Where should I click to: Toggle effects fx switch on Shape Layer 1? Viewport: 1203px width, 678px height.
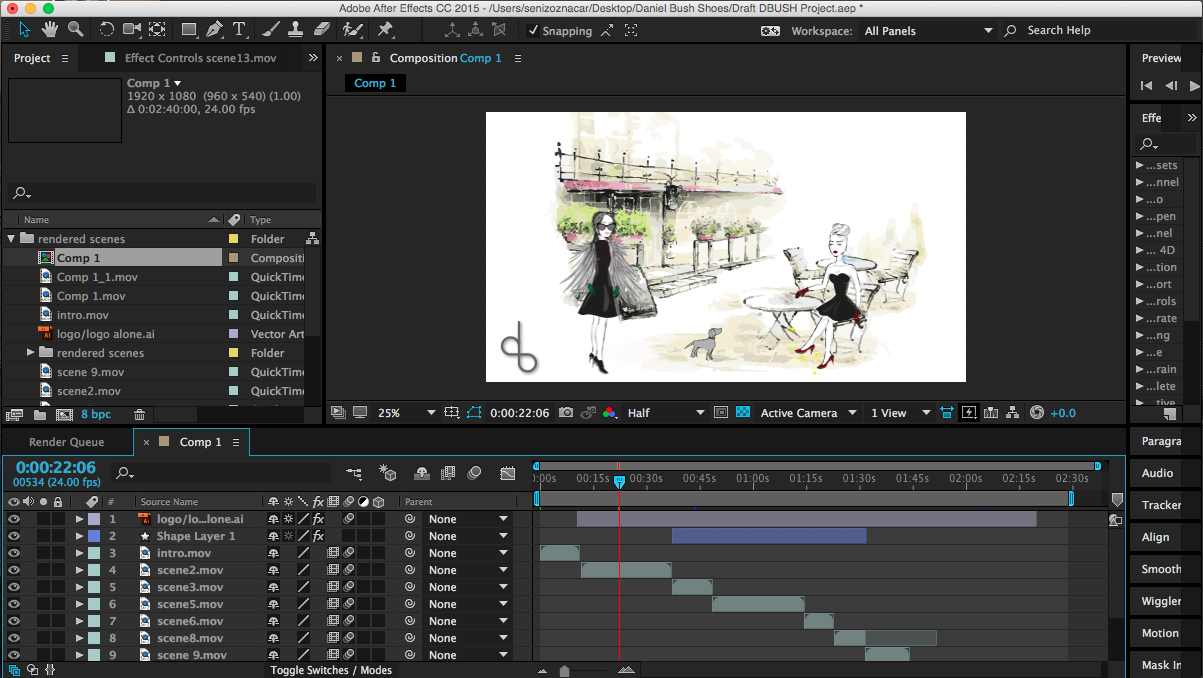click(x=318, y=536)
